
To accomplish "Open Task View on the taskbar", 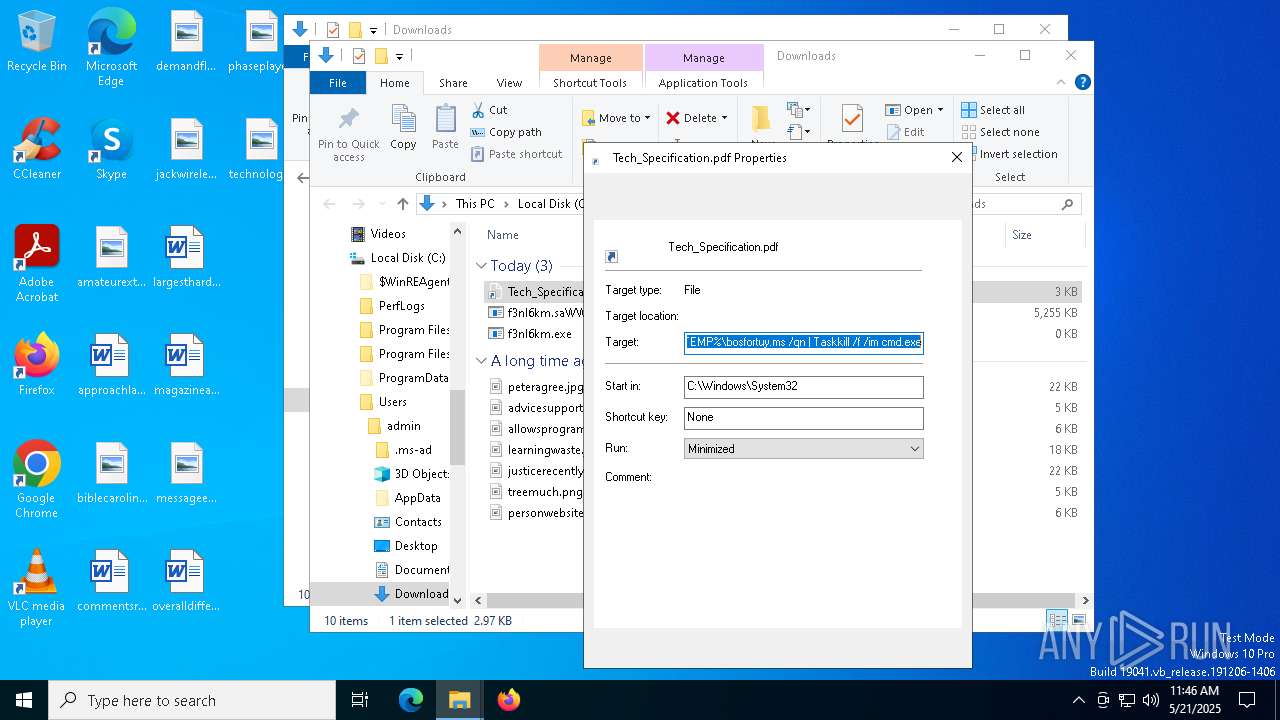I will coord(360,700).
